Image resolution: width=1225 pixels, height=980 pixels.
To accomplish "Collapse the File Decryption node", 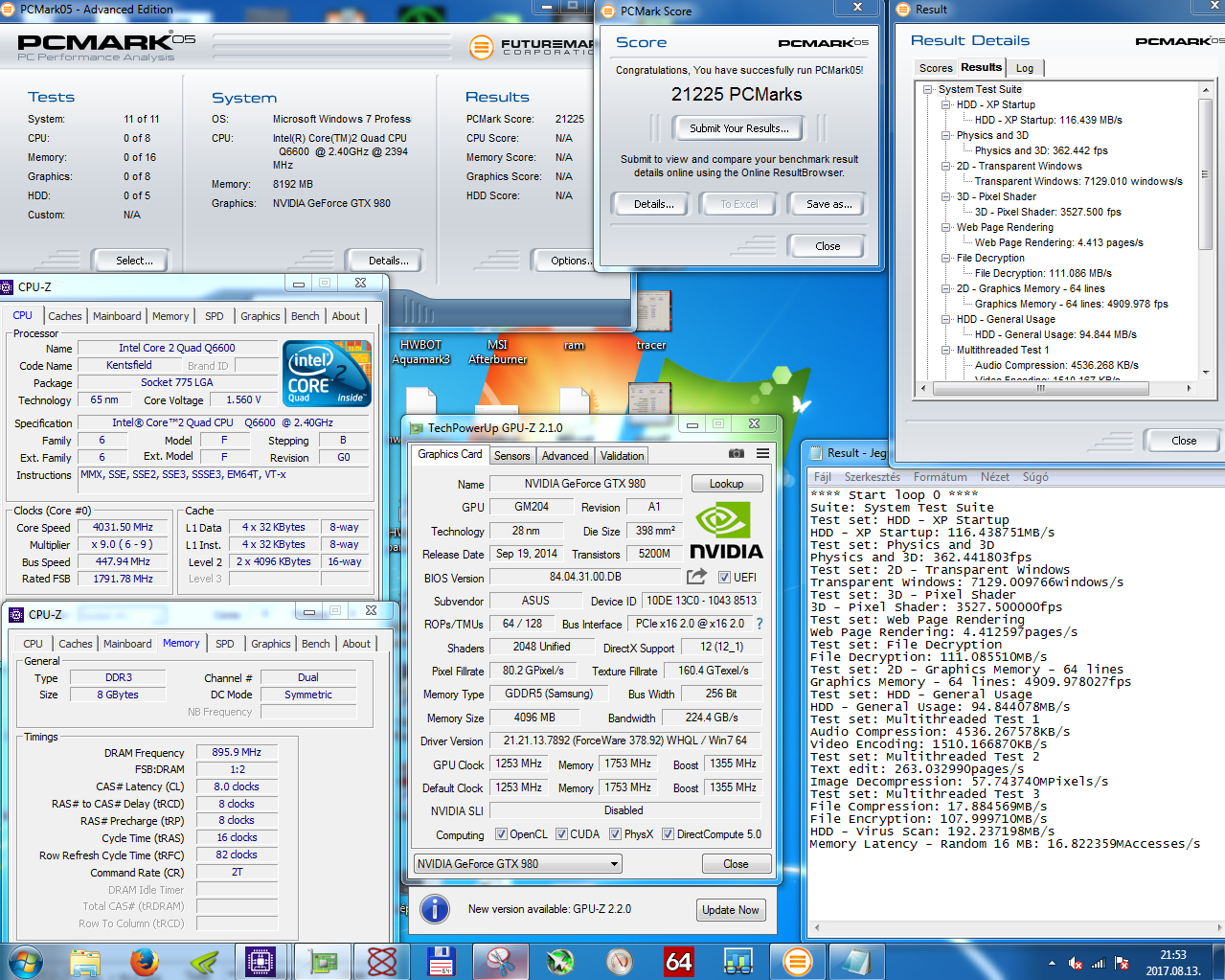I will point(946,258).
